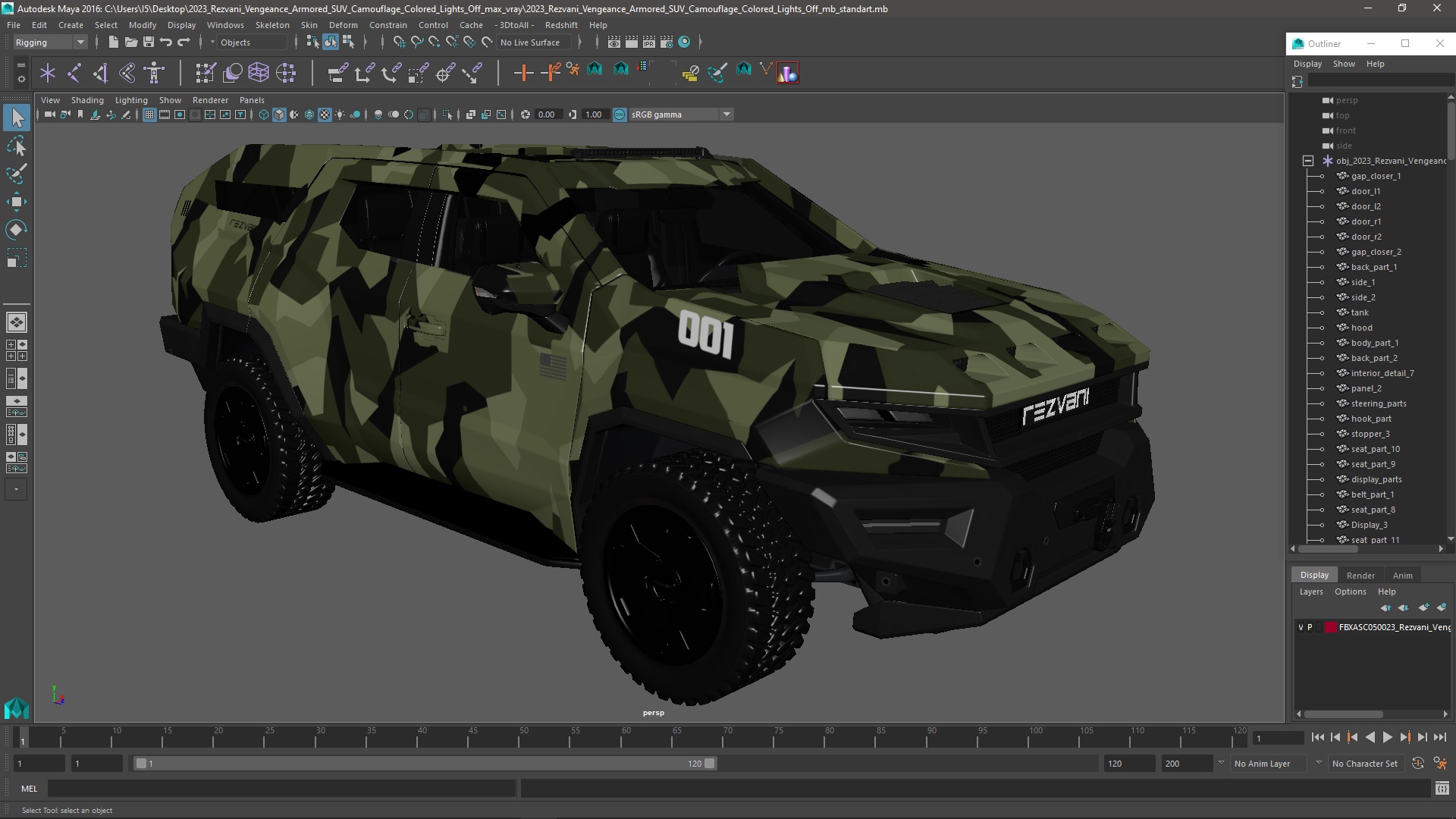Open Render Settings icon
Image resolution: width=1456 pixels, height=819 pixels.
point(667,42)
